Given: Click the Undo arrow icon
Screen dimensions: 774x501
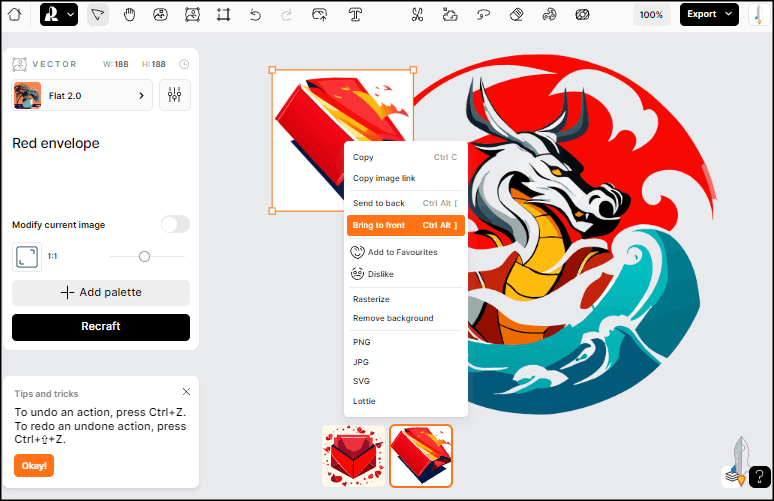Looking at the screenshot, I should coord(255,15).
